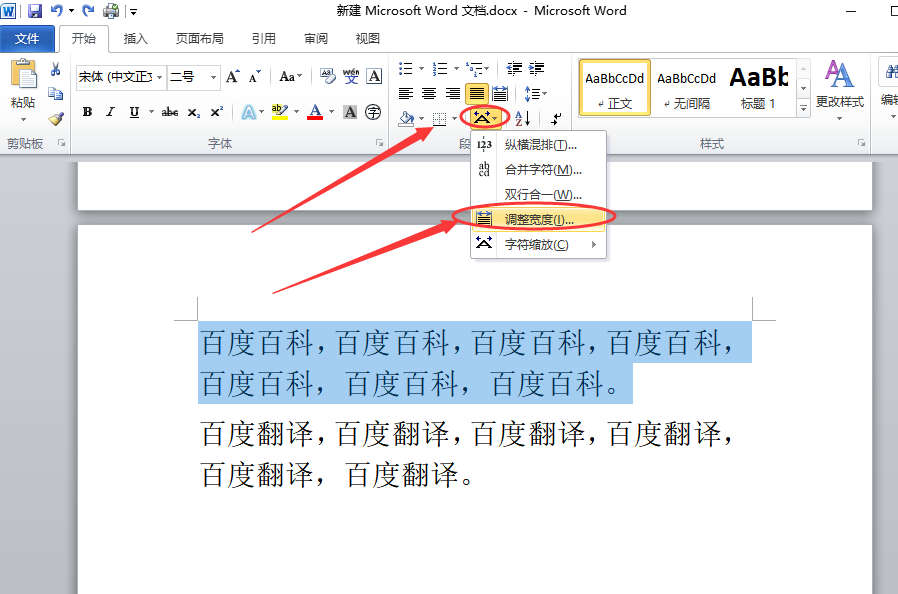Open the Bullets list dropdown arrow
This screenshot has height=594, width=898.
tap(422, 69)
